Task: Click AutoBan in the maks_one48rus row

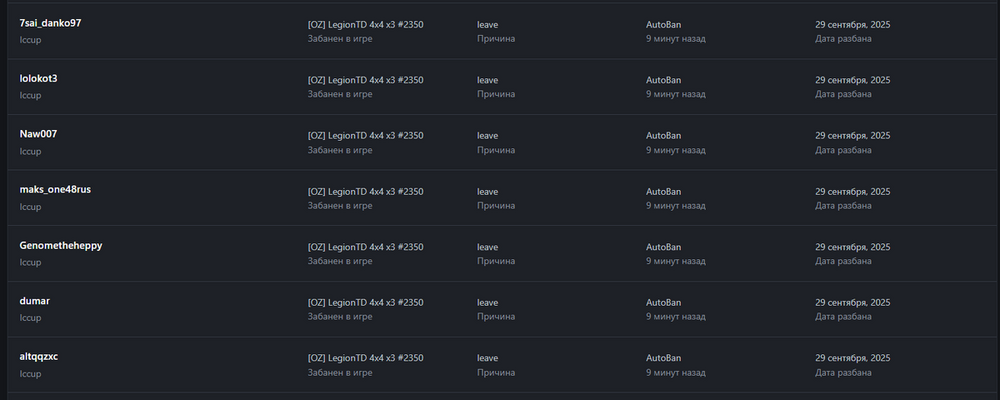Action: click(x=663, y=191)
